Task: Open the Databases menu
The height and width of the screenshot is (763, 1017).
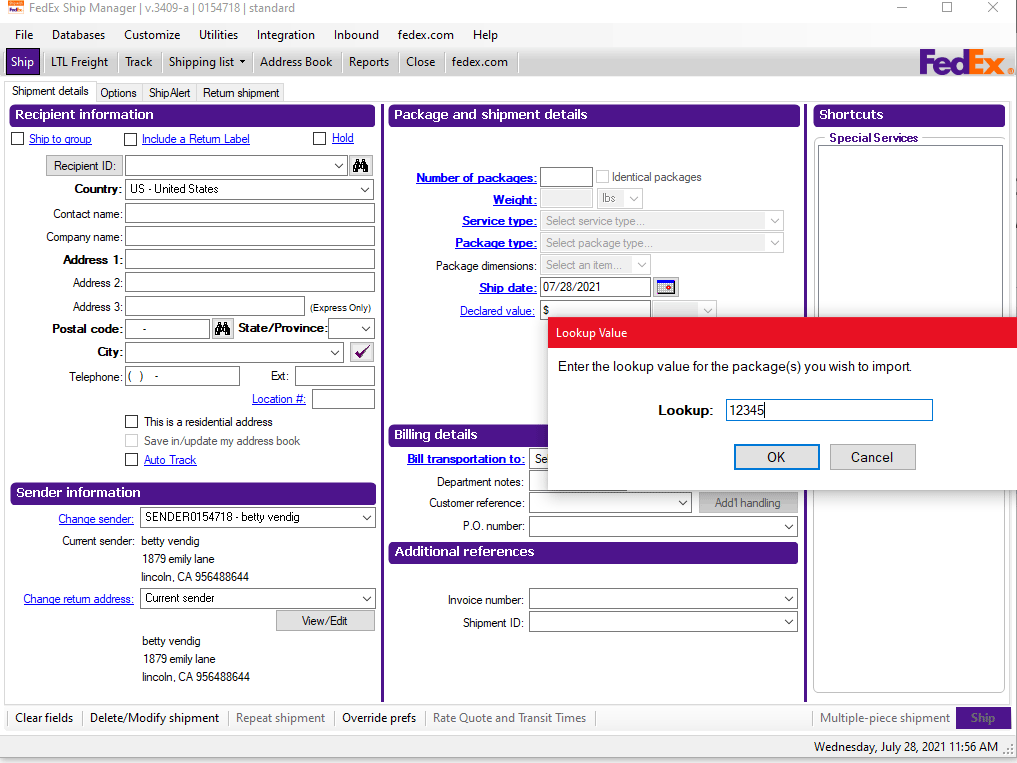Action: pos(78,35)
